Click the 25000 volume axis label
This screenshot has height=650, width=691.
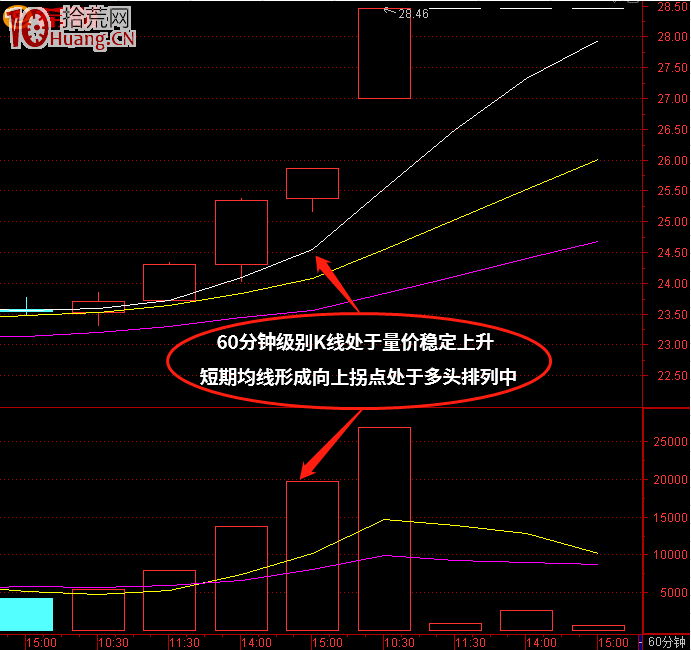pos(670,442)
